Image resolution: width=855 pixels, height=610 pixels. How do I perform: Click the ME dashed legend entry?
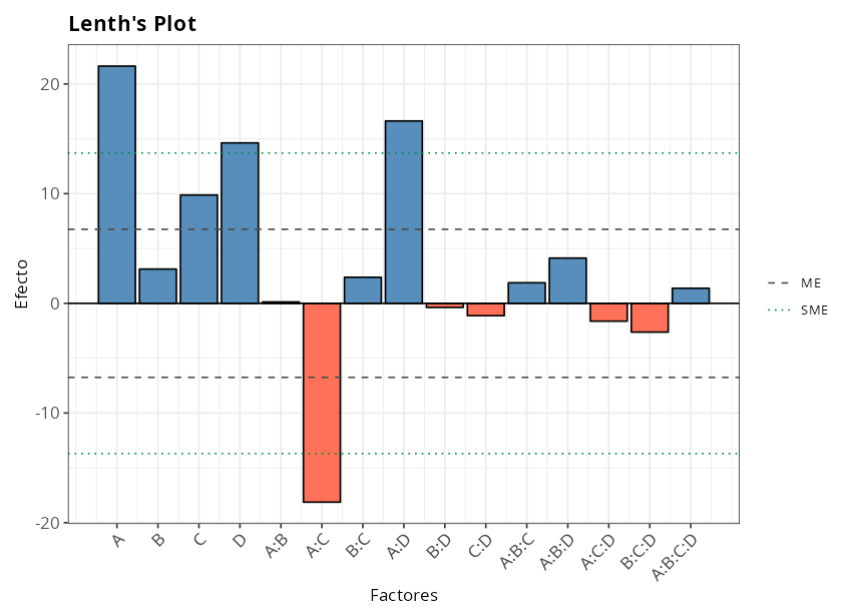point(798,284)
